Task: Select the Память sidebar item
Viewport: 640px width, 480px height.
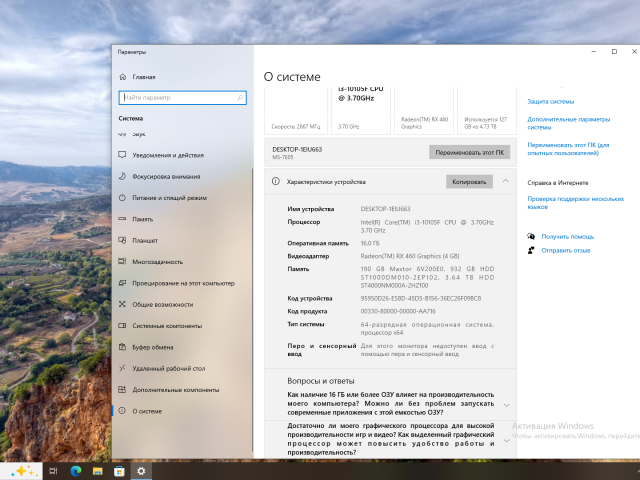Action: [142, 219]
